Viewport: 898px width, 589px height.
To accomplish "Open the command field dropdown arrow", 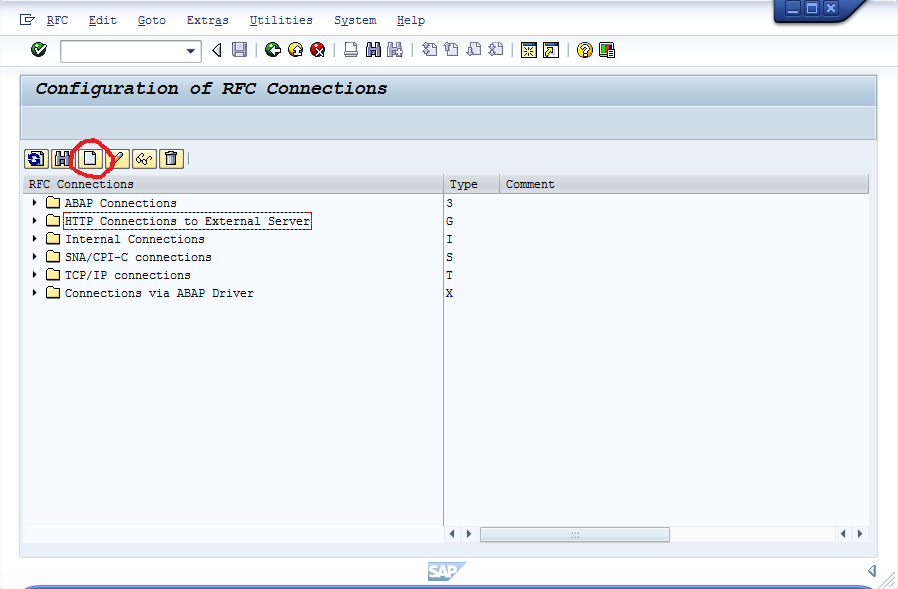I will click(191, 51).
